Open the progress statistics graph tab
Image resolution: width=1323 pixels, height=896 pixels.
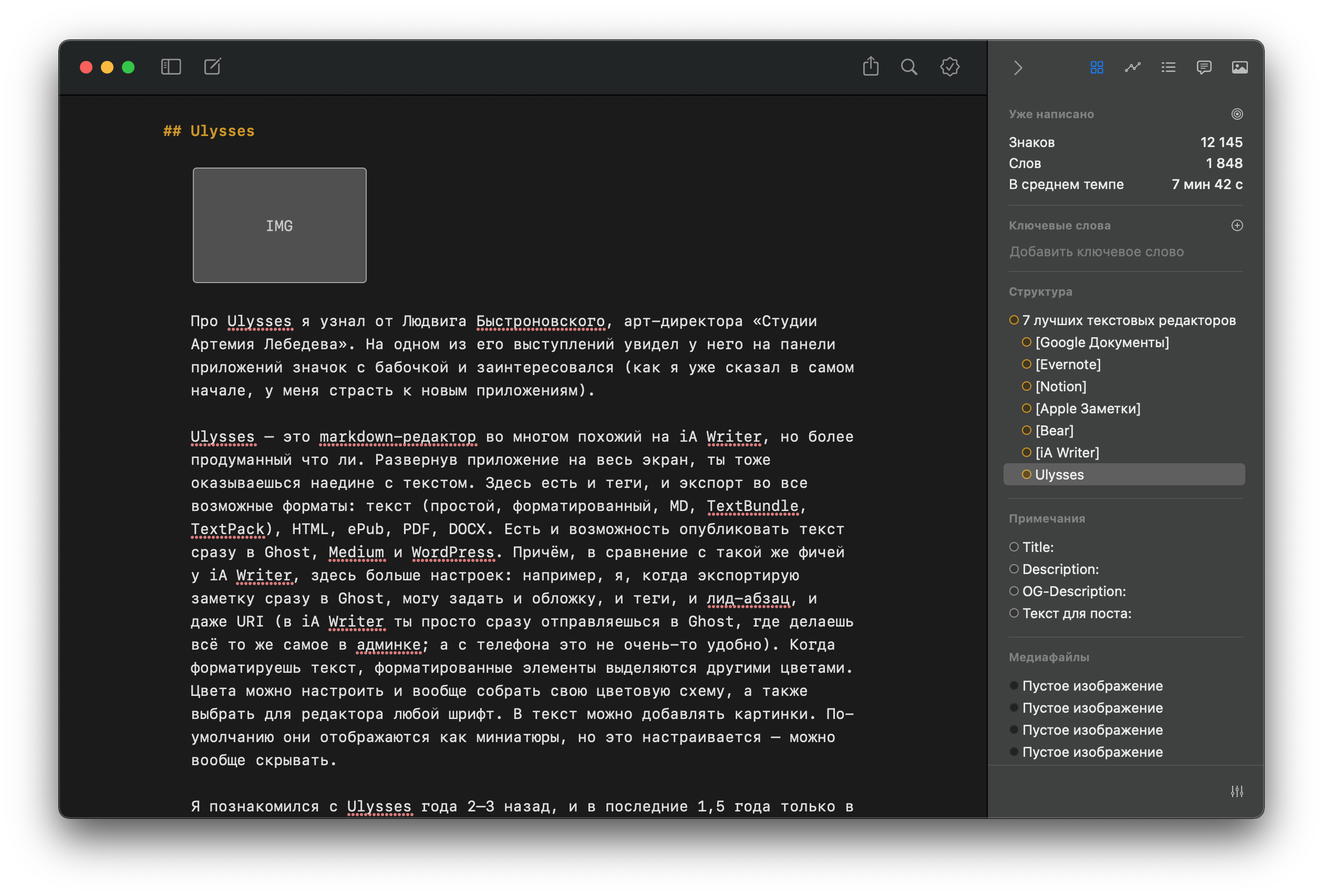[1132, 67]
